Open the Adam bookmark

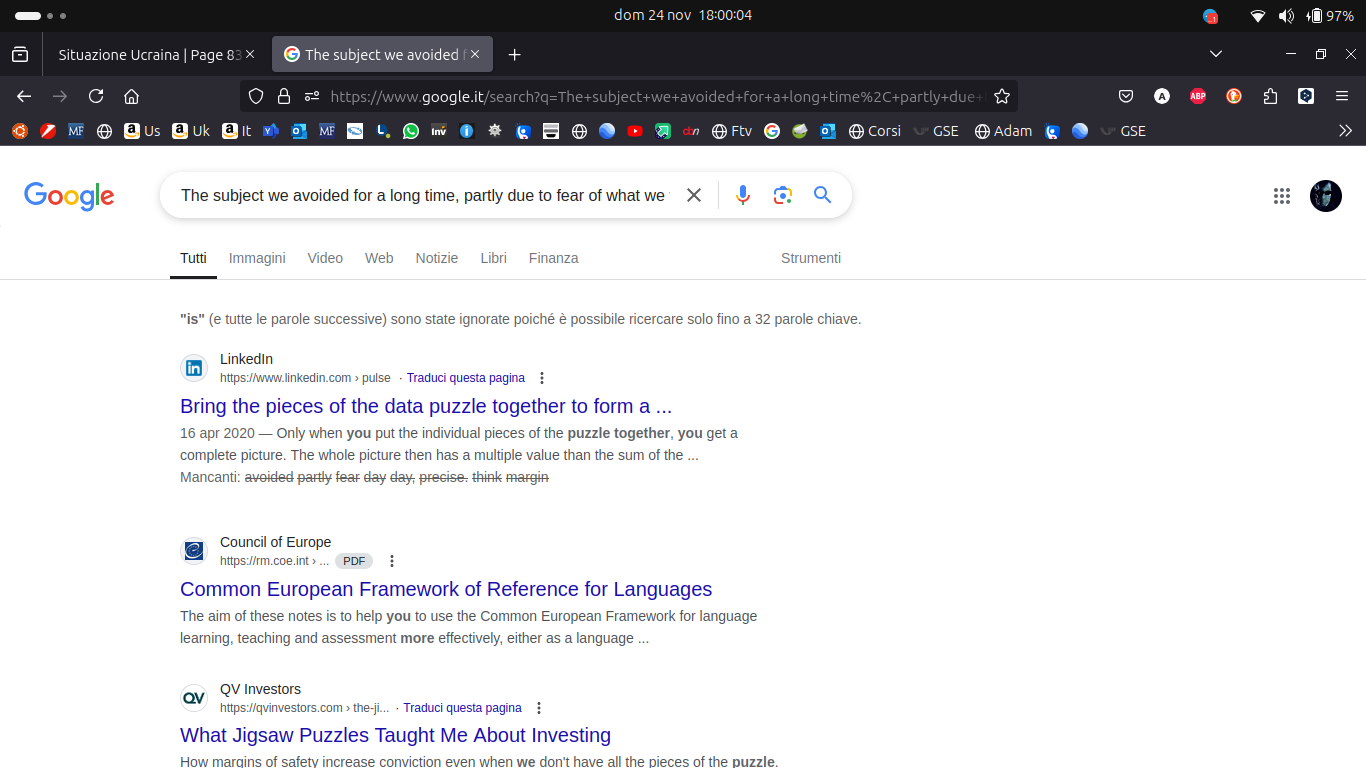click(x=1003, y=131)
